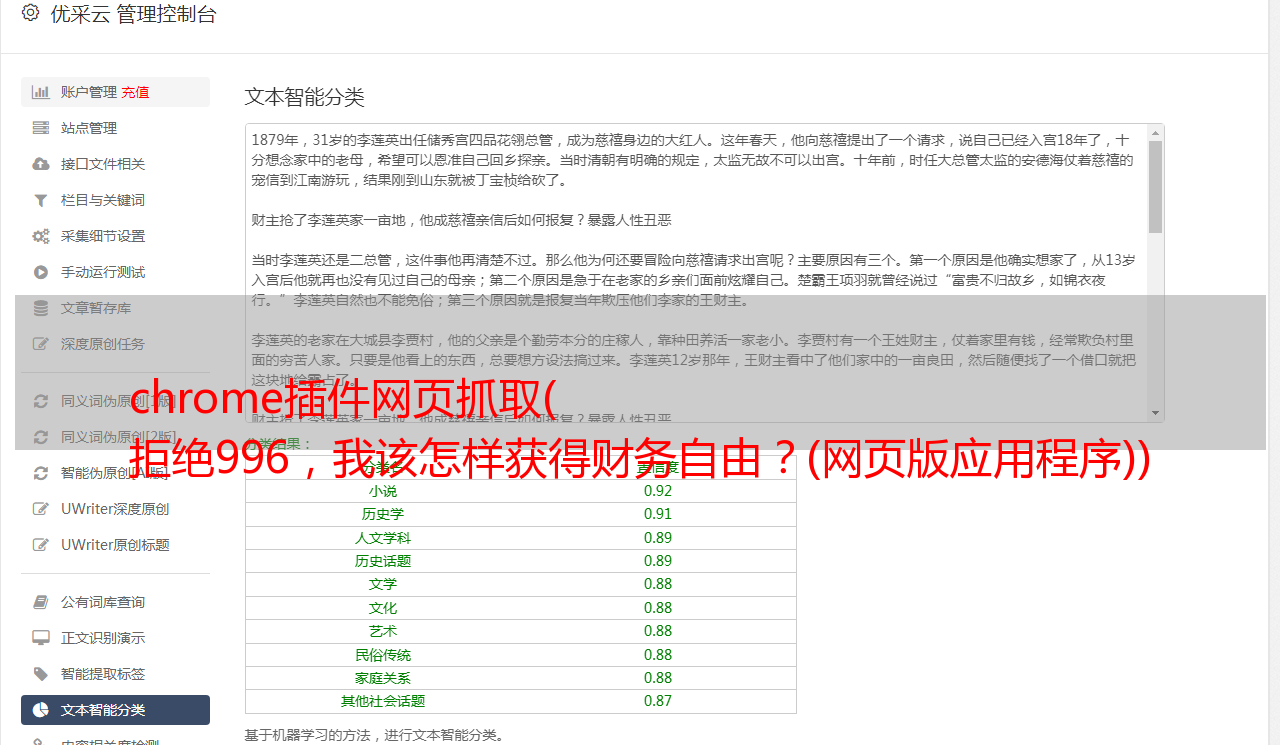Click the 文本智能分类 page heading
The width and height of the screenshot is (1280, 745).
point(305,97)
